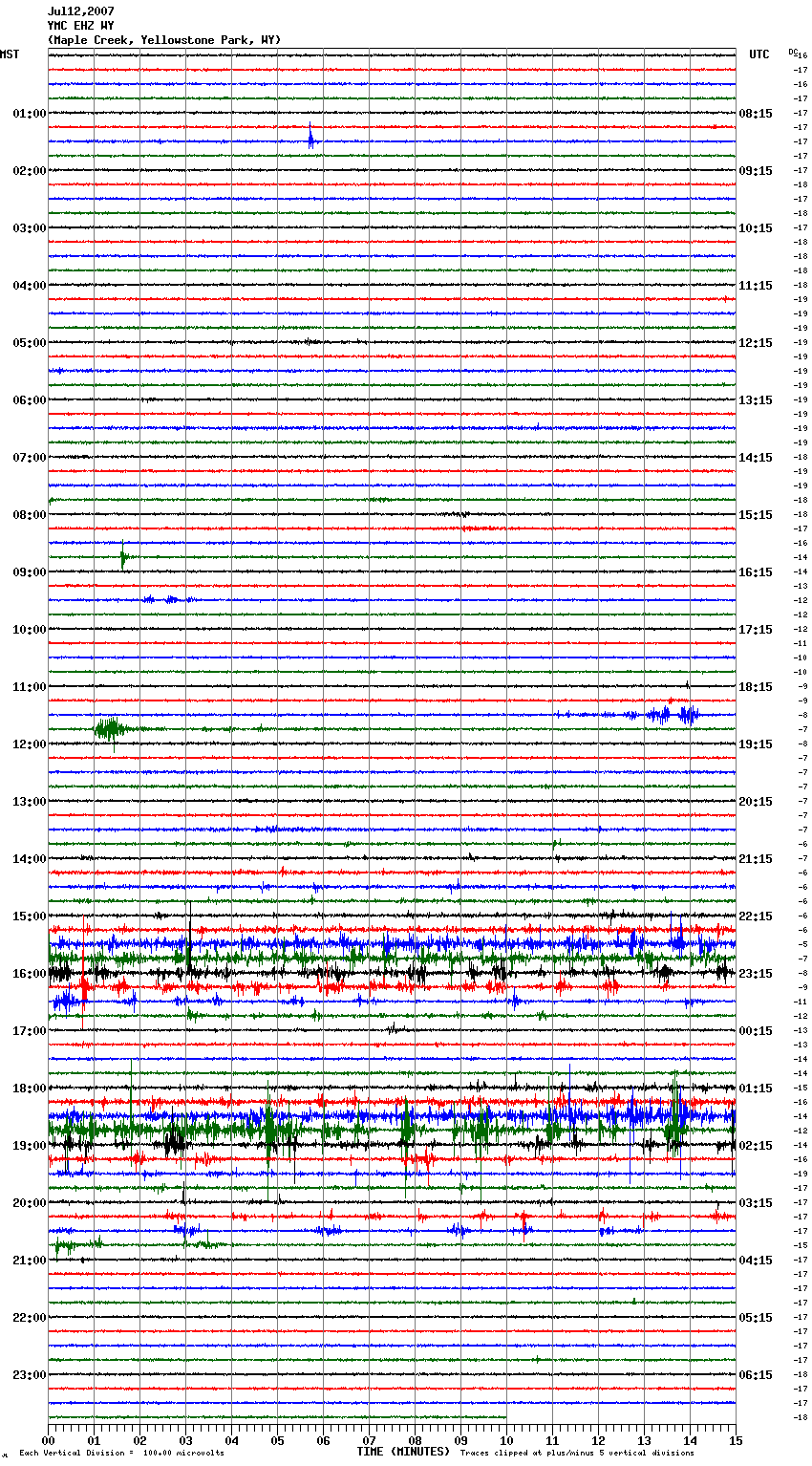
Task: Select the '06:15' UTC time label
Action: 756,1375
